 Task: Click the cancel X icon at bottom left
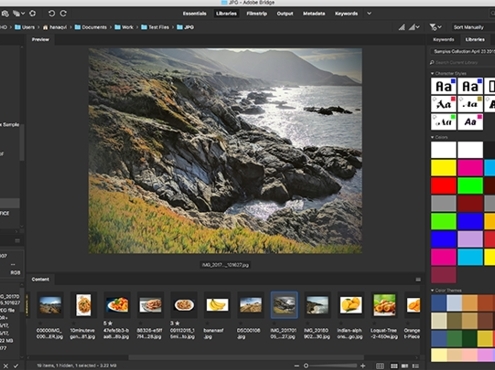(6, 366)
